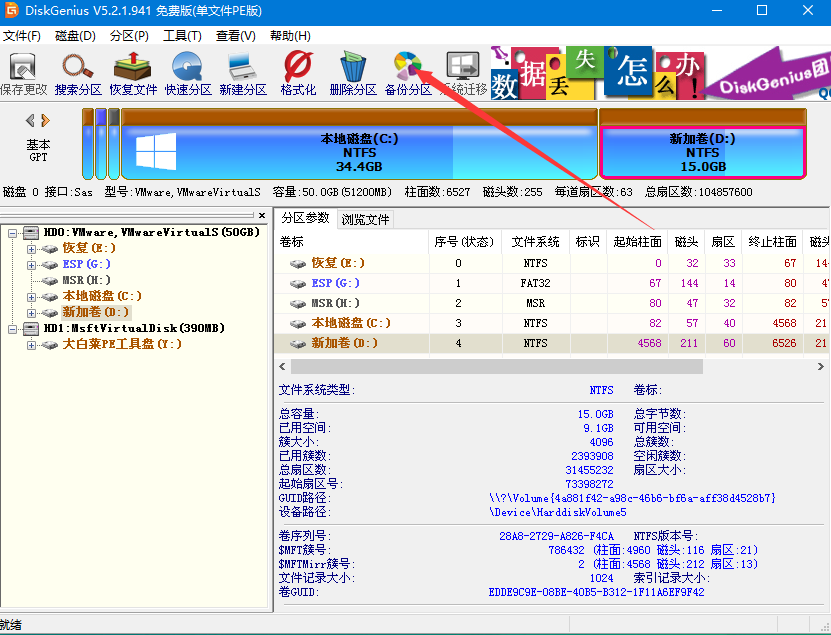Click the 序号(状态) column header
This screenshot has width=831, height=635.
point(464,242)
